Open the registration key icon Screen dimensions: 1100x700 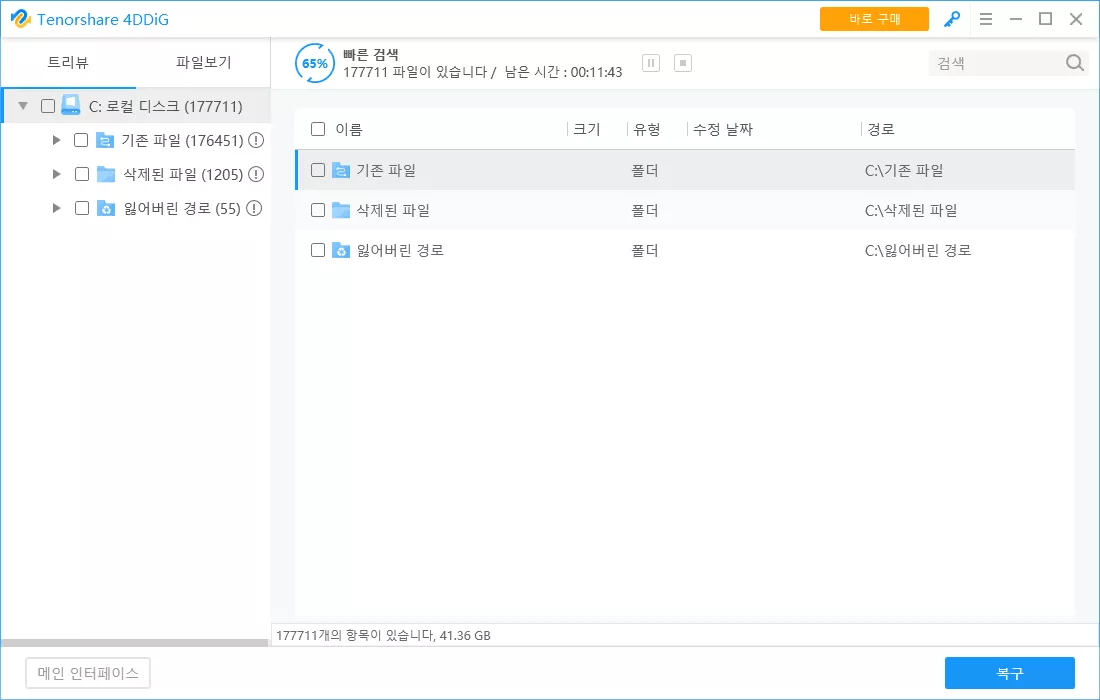tap(951, 19)
